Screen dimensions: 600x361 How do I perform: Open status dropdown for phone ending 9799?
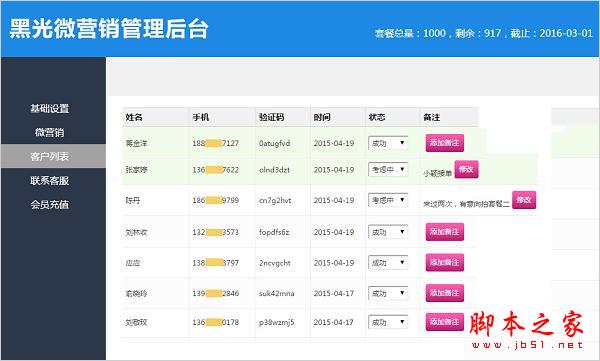pos(388,200)
